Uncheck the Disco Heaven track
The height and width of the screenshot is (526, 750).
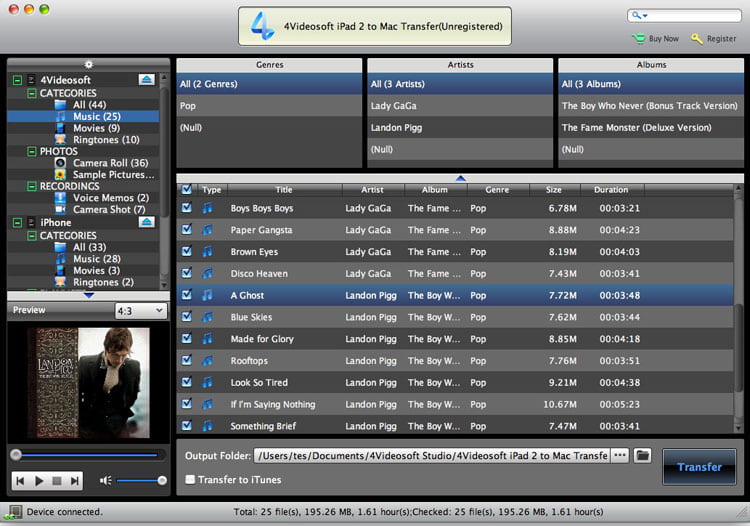click(186, 274)
